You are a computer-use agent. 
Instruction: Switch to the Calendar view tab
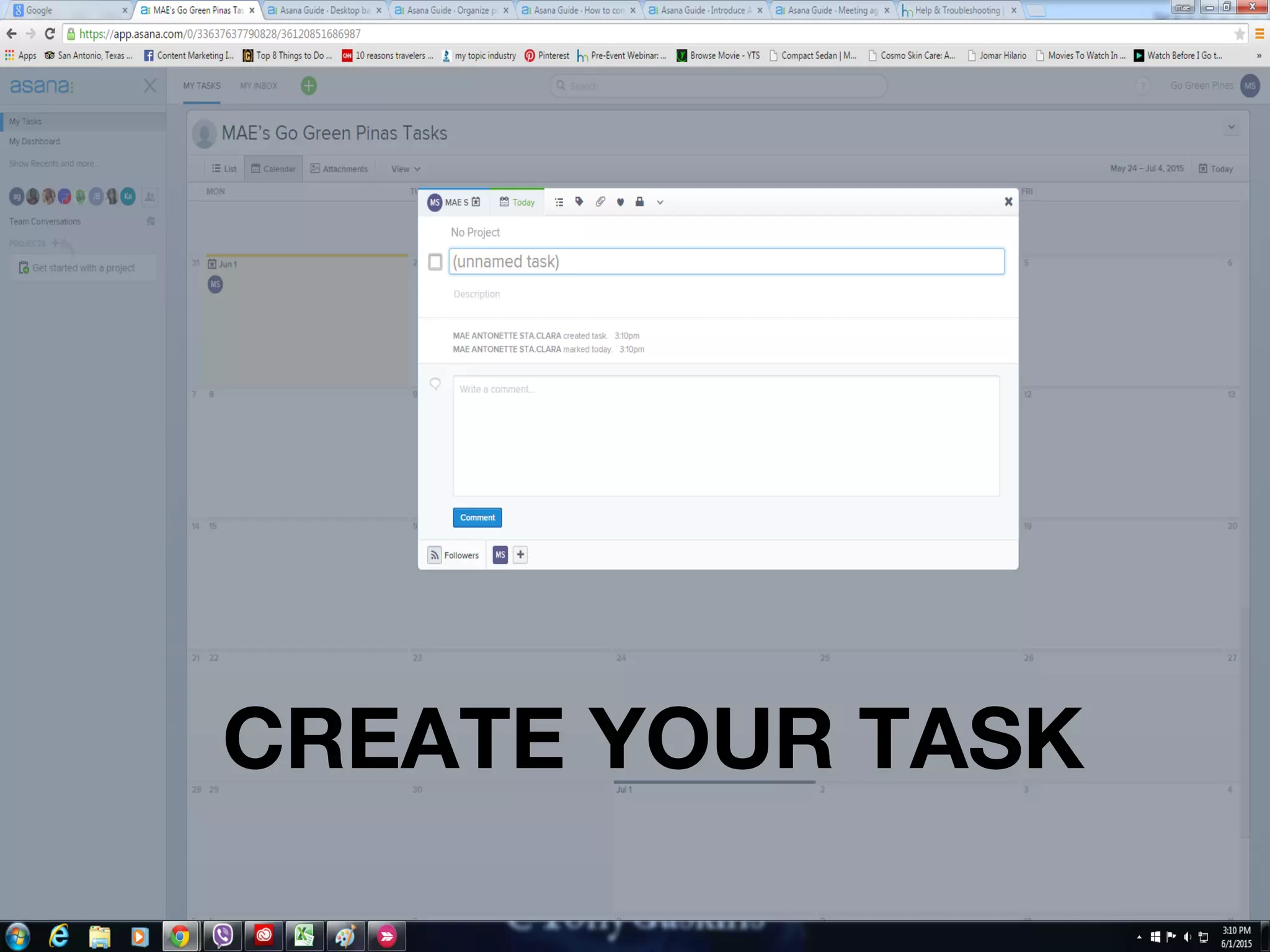tap(273, 169)
